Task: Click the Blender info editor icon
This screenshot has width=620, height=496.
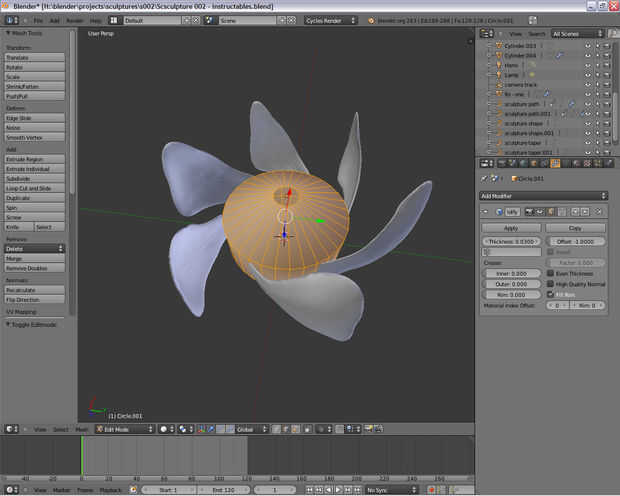Action: point(10,20)
